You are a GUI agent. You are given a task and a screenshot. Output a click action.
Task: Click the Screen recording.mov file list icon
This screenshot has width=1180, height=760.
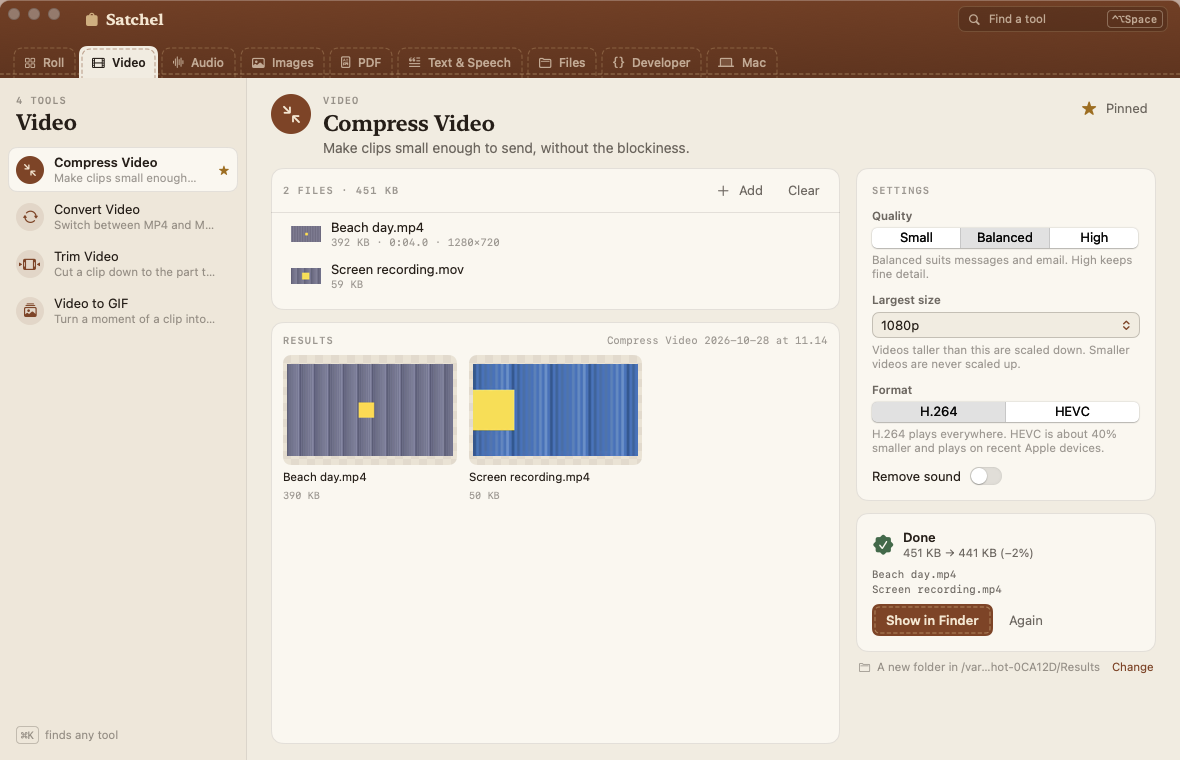coord(306,276)
